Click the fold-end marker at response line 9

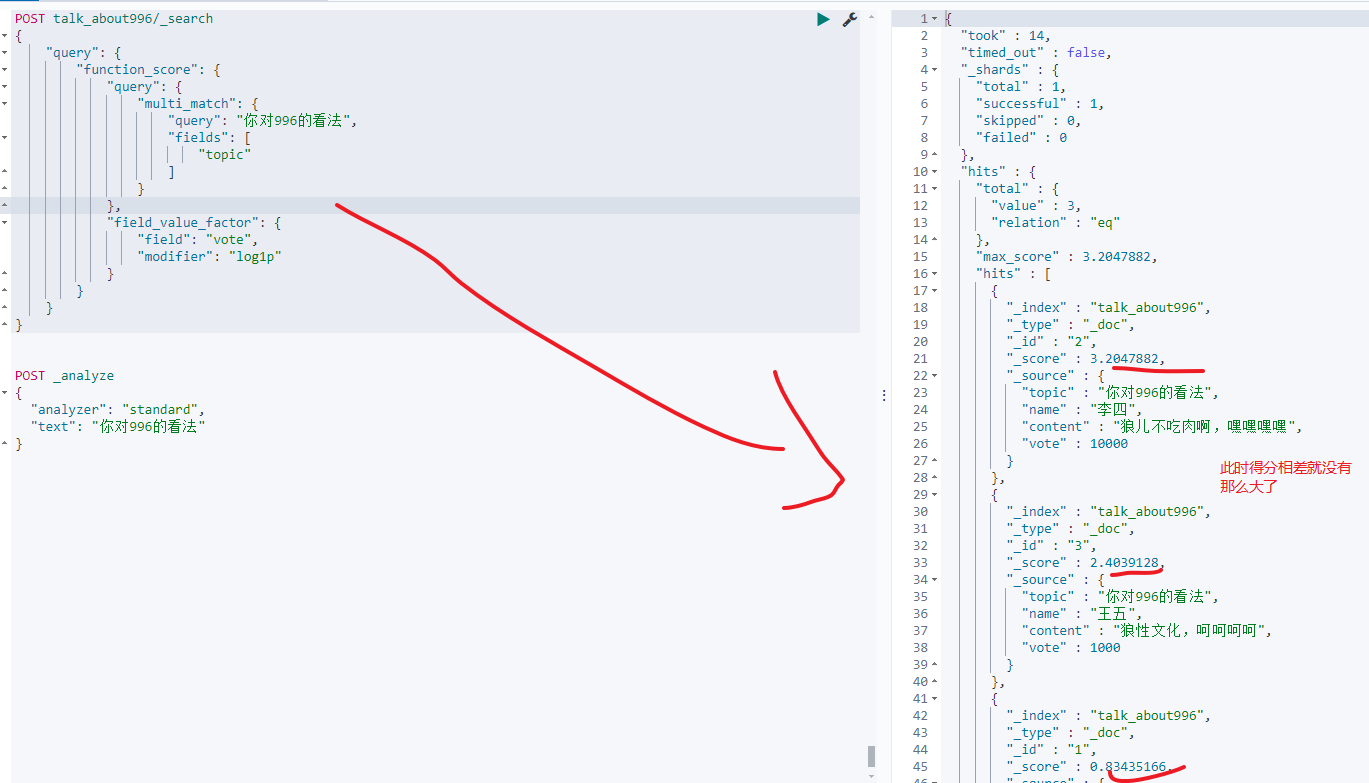click(935, 155)
